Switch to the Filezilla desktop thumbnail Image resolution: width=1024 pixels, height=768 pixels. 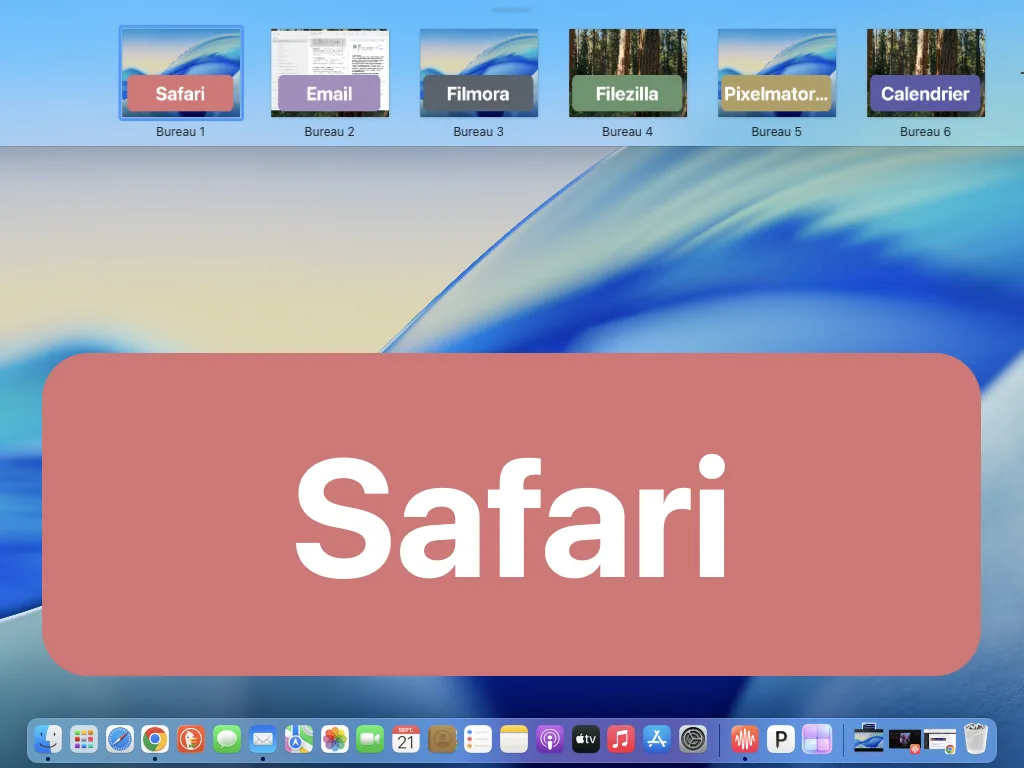[628, 73]
